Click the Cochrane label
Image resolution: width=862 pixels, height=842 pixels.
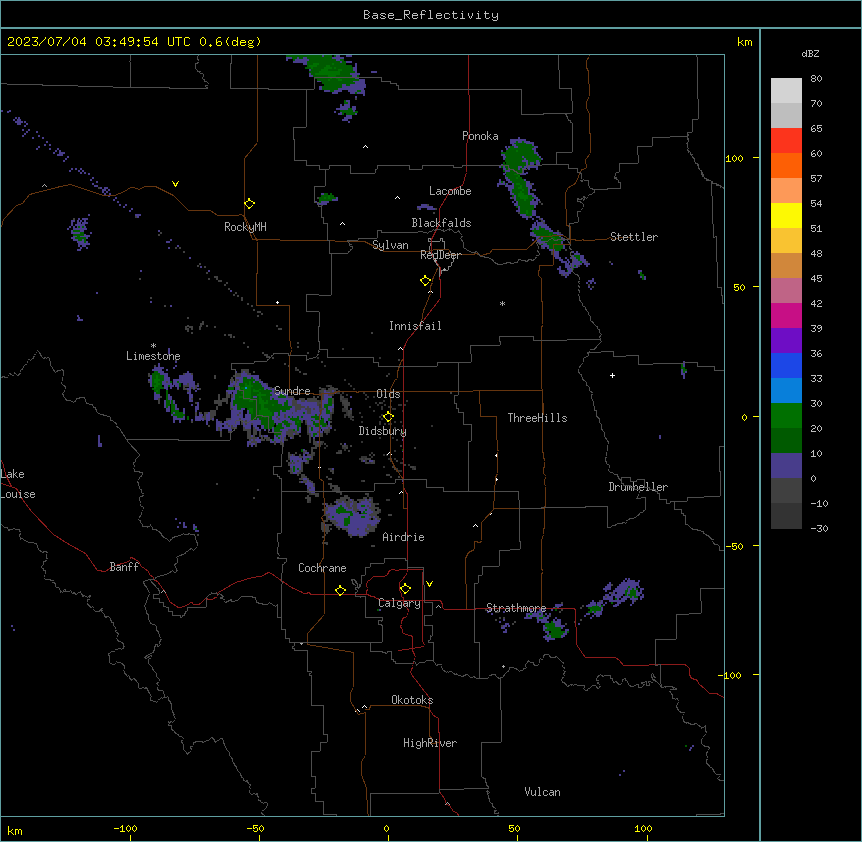coord(322,568)
